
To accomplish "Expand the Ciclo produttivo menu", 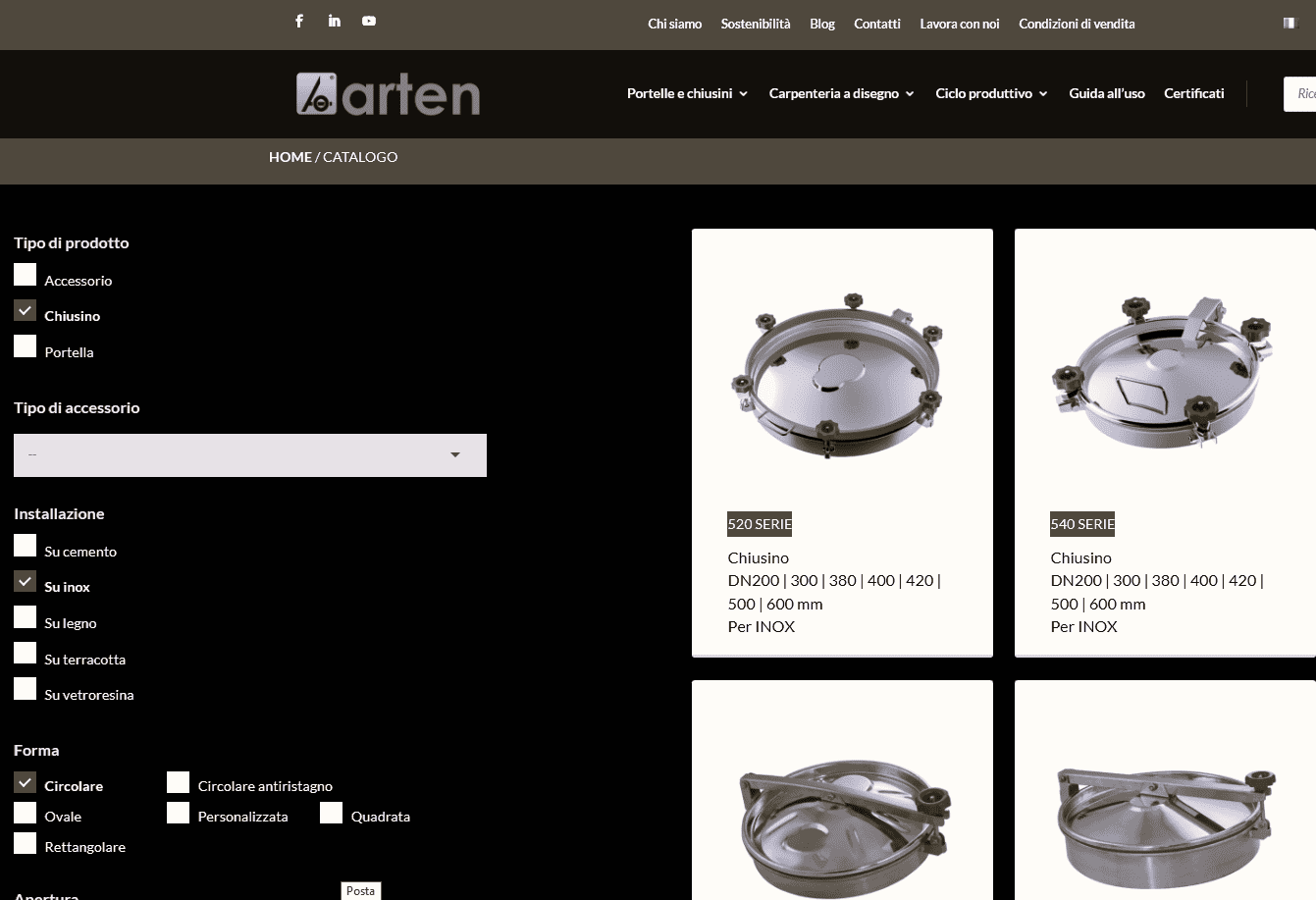I will click(x=991, y=94).
